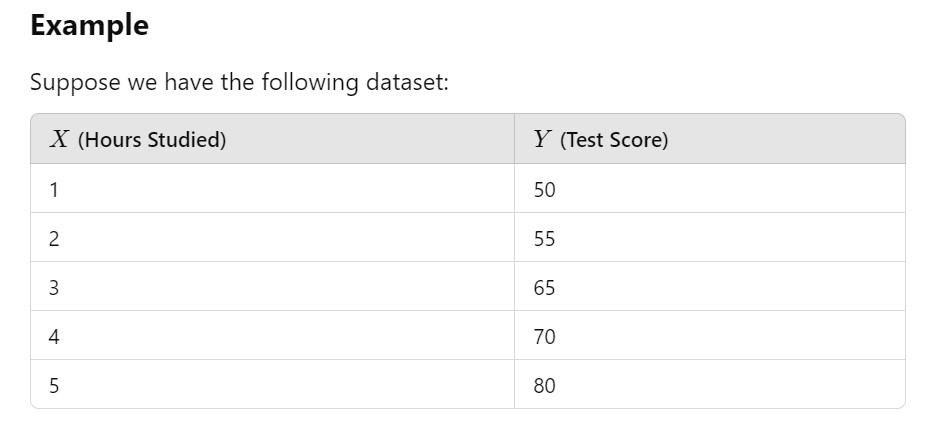This screenshot has height=433, width=931.
Task: Click the italic X symbol in table header
Action: click(x=59, y=140)
